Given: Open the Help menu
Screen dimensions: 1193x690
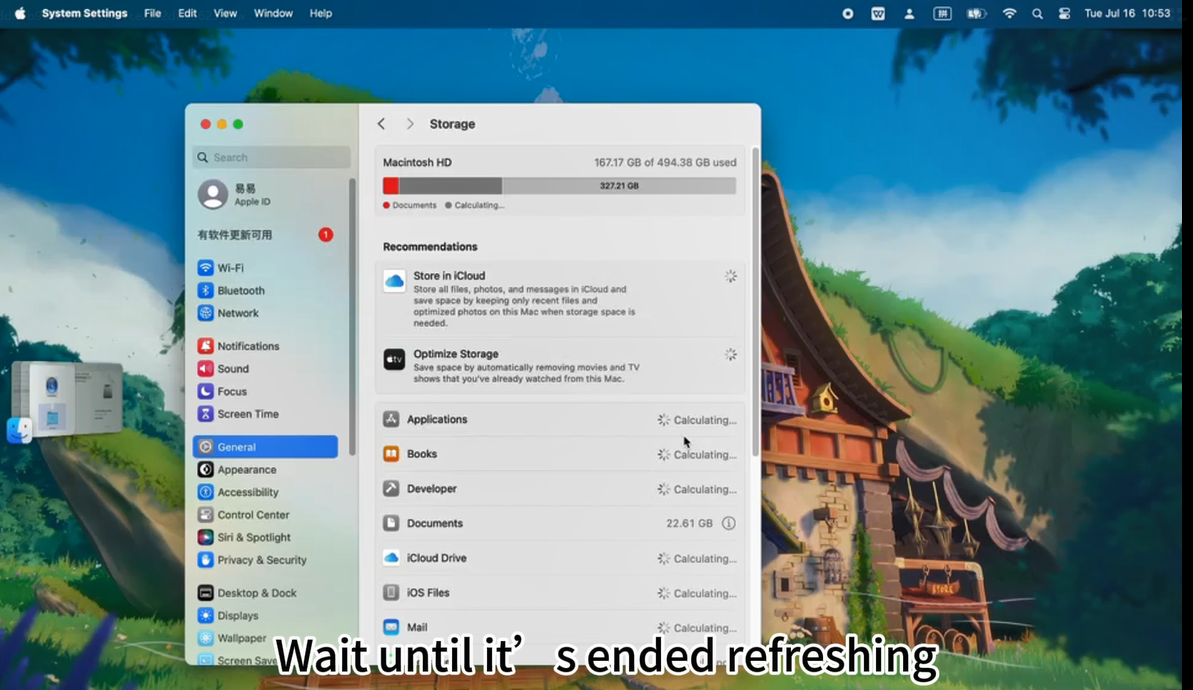Looking at the screenshot, I should pos(321,14).
